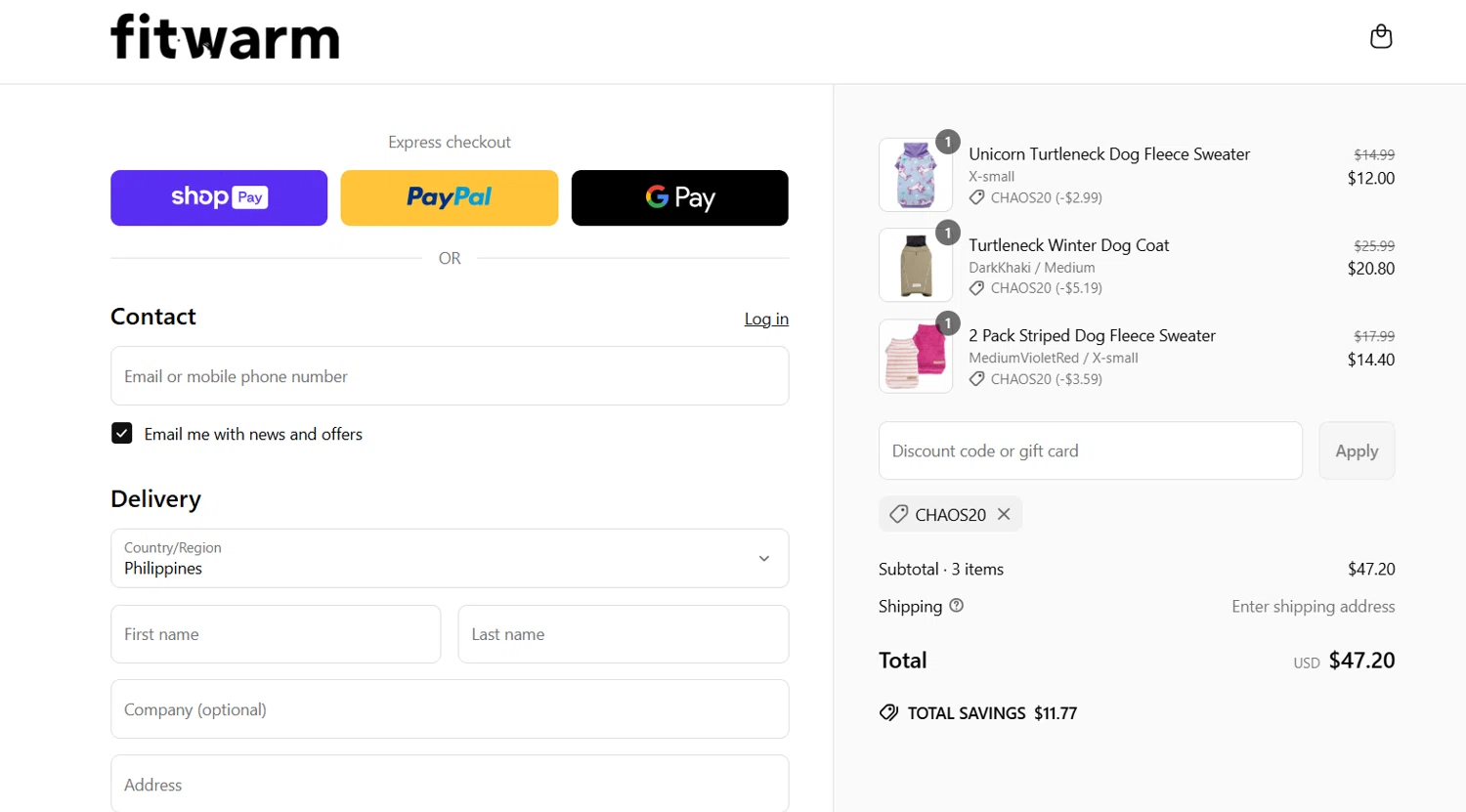
Task: Click quantity badge on Unicorn Sweater thumbnail
Action: point(947,142)
